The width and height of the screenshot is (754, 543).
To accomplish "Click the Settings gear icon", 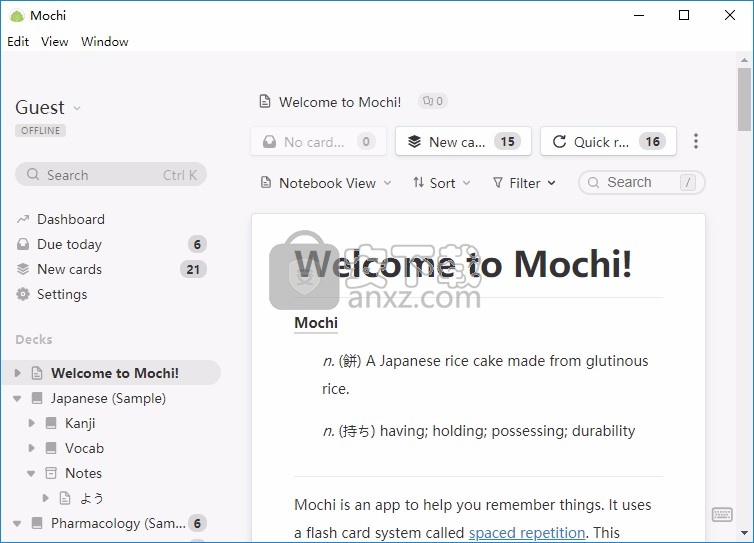I will tap(23, 294).
